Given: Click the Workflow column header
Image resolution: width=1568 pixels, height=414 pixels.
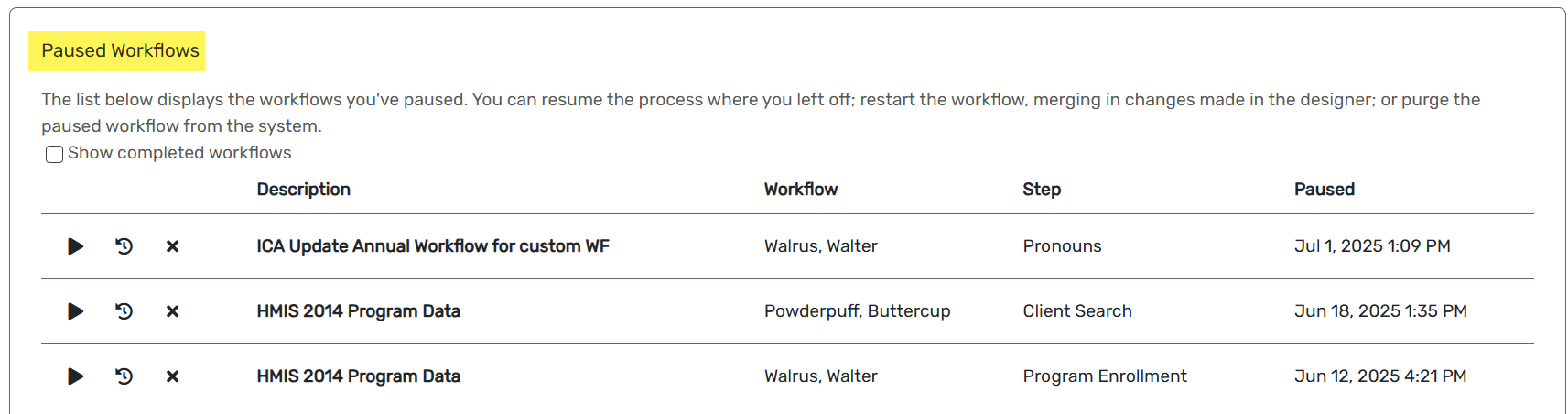Looking at the screenshot, I should pos(801,190).
